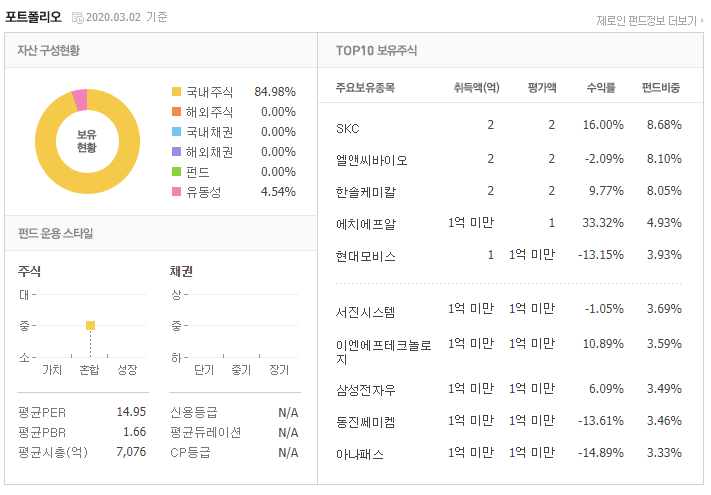Select the 삼성전자우 stock name
711x495 pixels.
click(x=365, y=390)
